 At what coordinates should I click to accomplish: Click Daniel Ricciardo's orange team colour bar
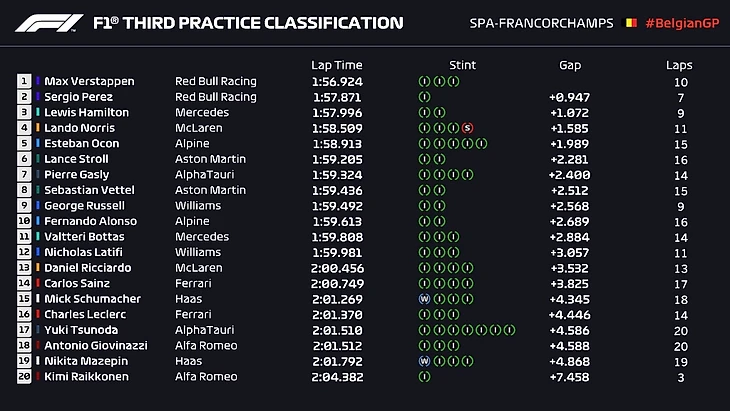tap(38, 268)
